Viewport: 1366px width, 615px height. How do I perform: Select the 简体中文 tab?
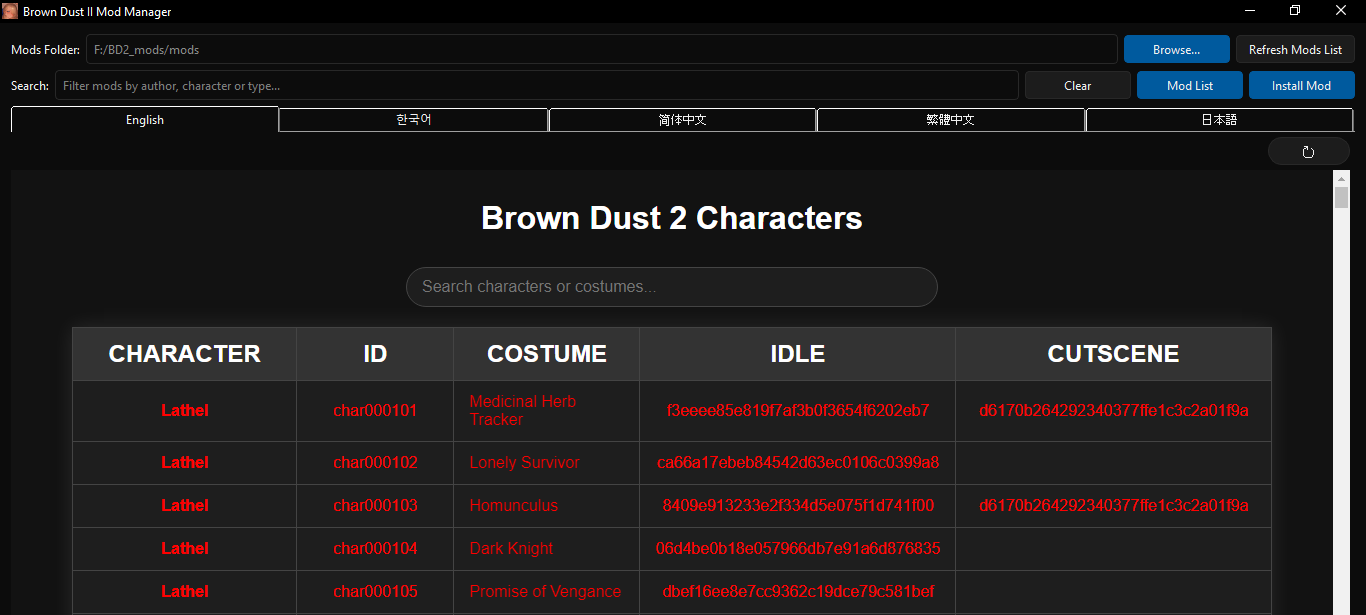pos(683,119)
